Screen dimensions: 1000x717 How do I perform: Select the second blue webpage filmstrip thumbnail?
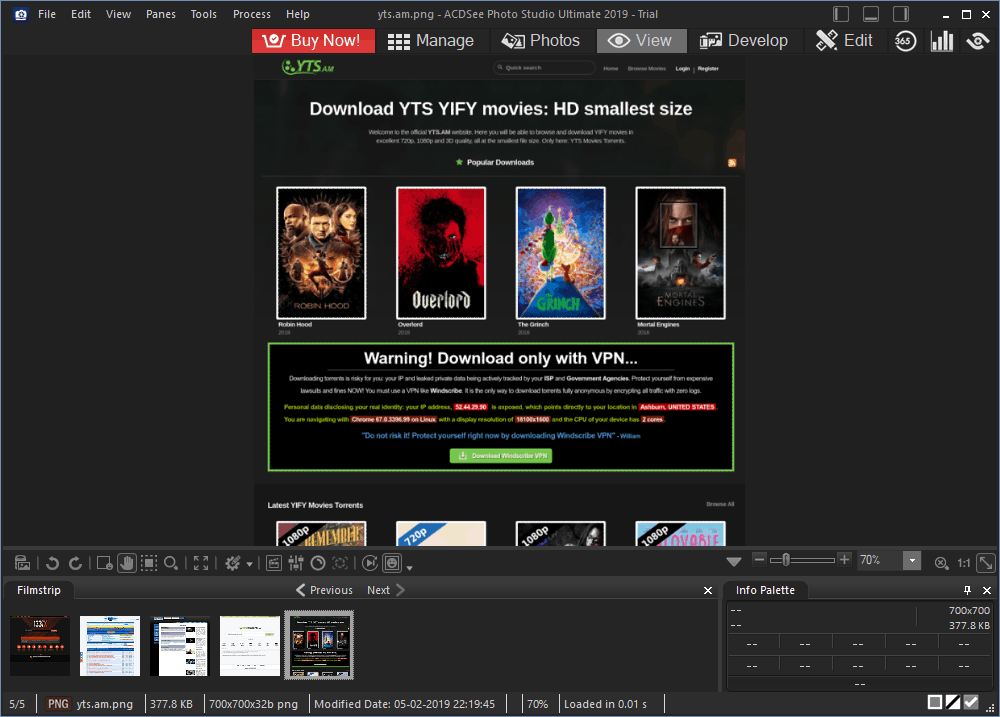(x=110, y=645)
